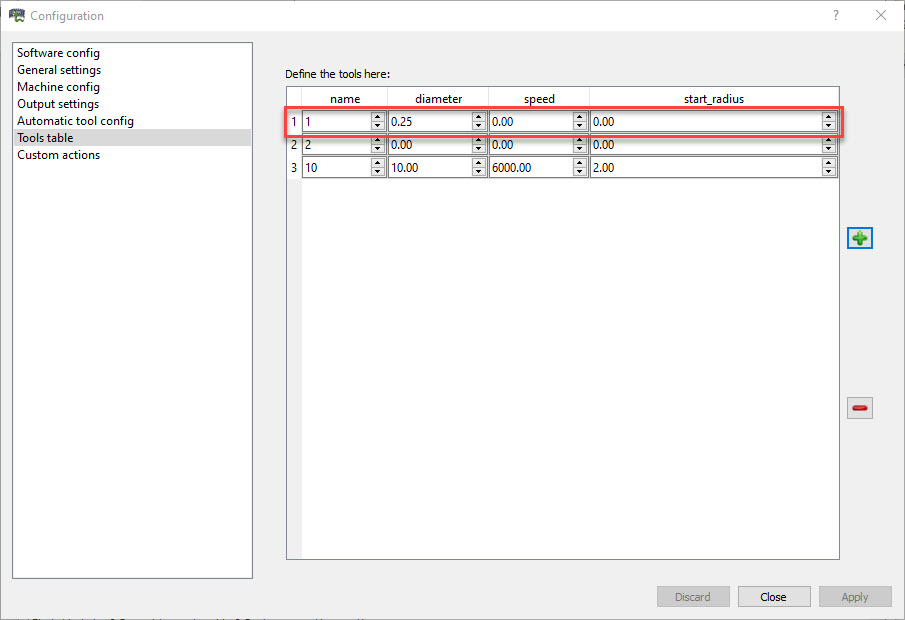Screen dimensions: 905x620
Task: Open Custom actions section
Action: pyautogui.click(x=58, y=155)
